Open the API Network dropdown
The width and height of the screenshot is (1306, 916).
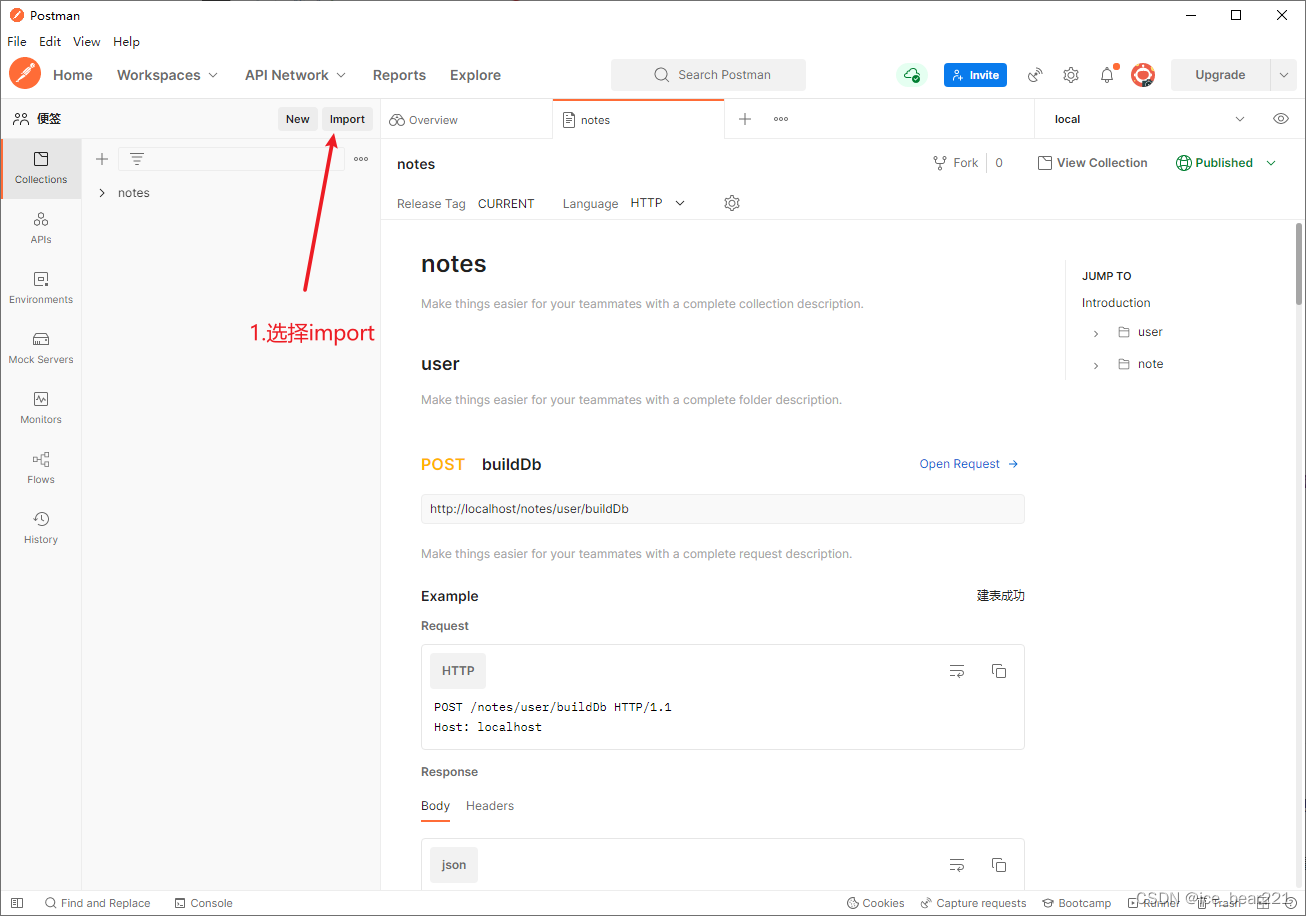pos(295,75)
